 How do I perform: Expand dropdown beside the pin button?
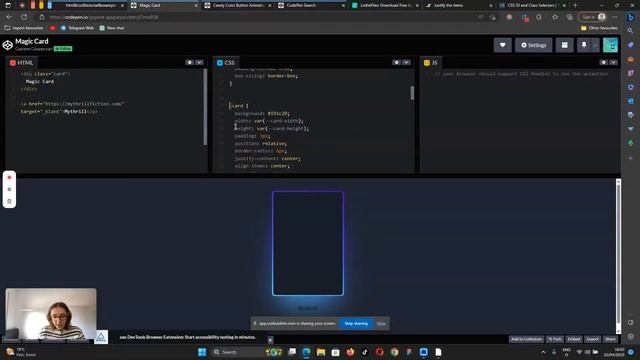coord(595,45)
